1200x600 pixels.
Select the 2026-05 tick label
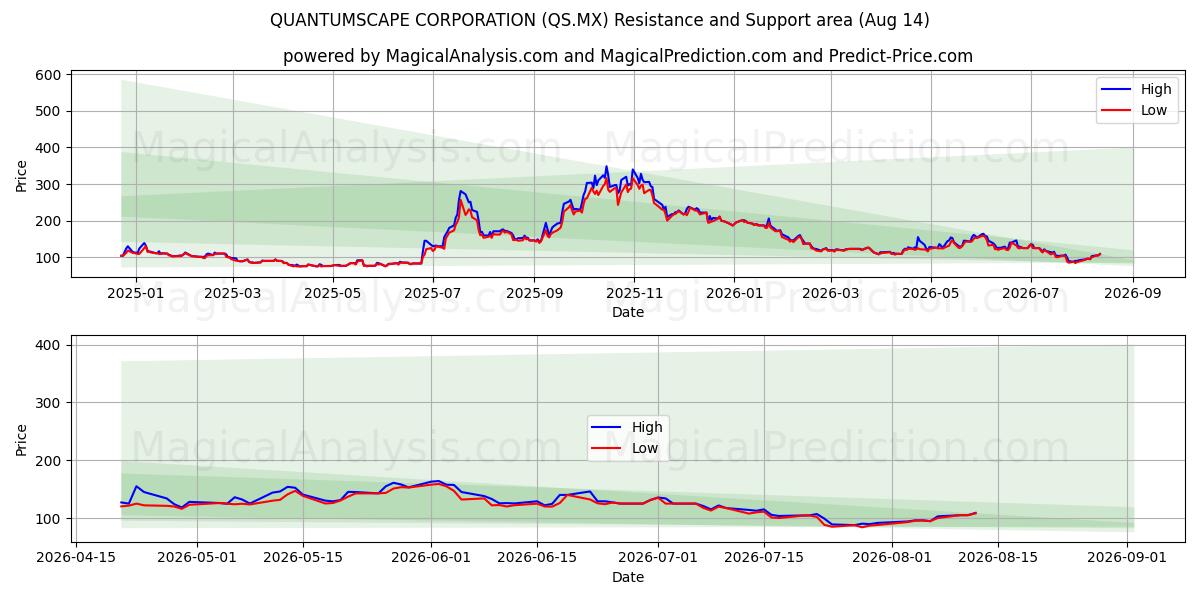(931, 293)
